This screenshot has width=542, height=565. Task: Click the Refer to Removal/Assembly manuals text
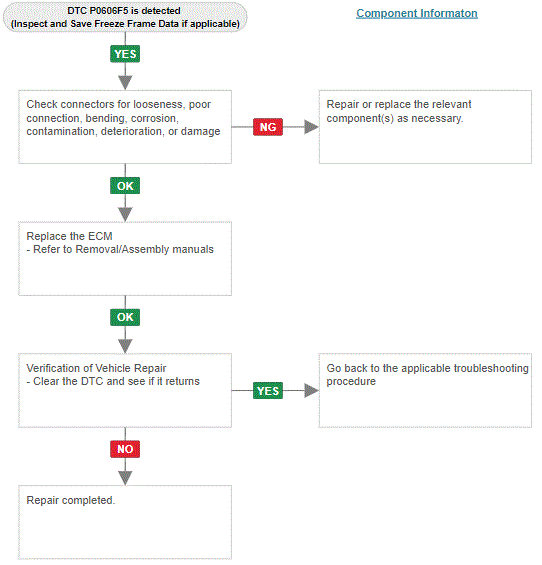[120, 249]
